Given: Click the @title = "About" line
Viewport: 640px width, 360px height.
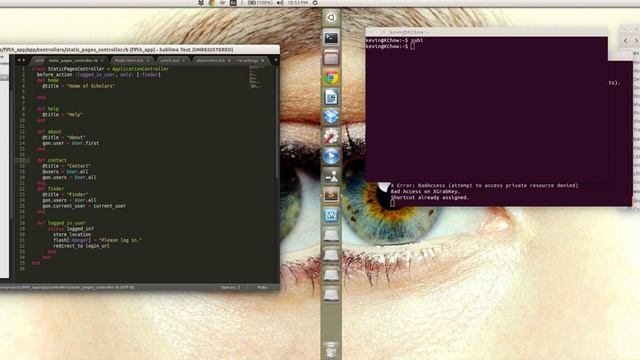Looking at the screenshot, I should 63,138.
